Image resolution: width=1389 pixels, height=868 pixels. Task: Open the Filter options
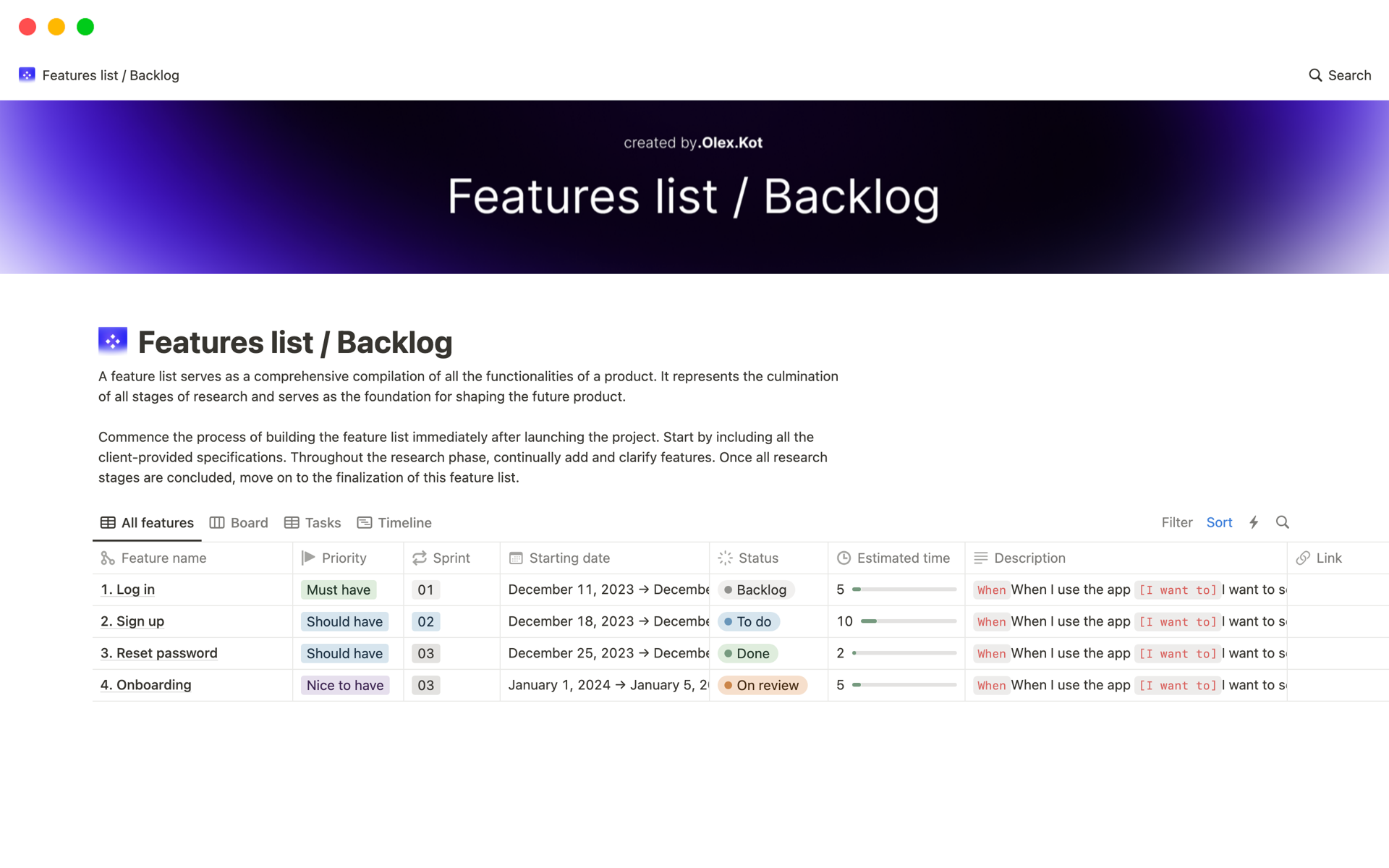1177,522
